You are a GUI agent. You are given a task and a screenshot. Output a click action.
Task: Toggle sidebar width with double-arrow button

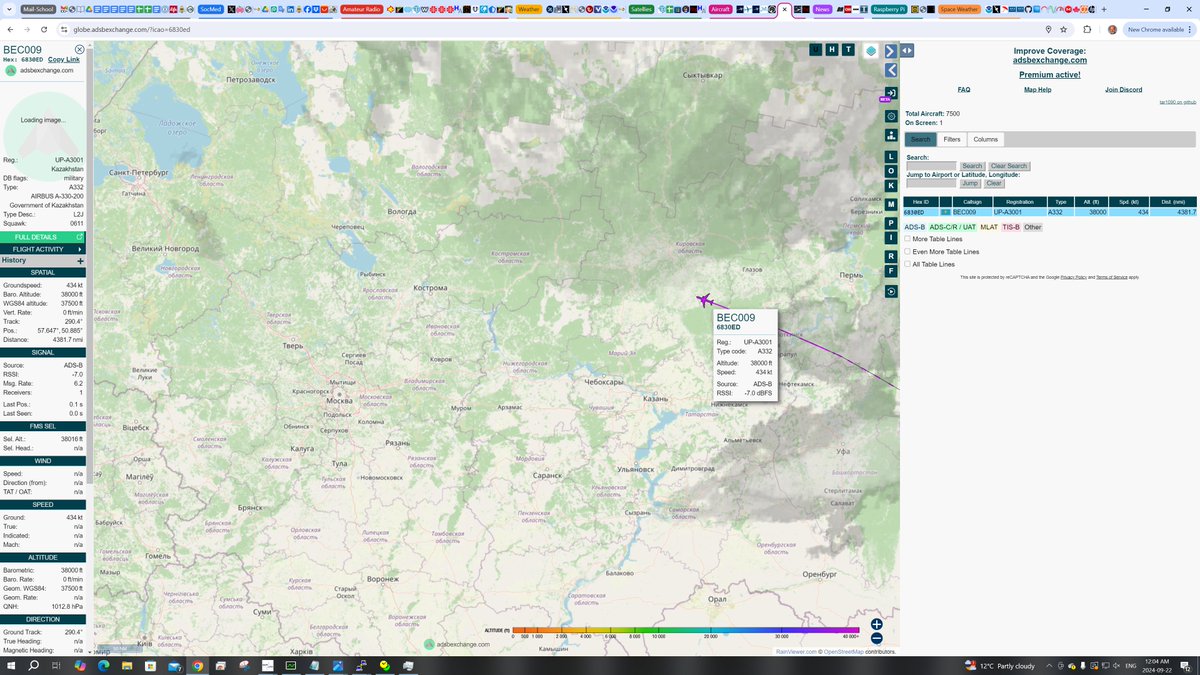tap(907, 50)
